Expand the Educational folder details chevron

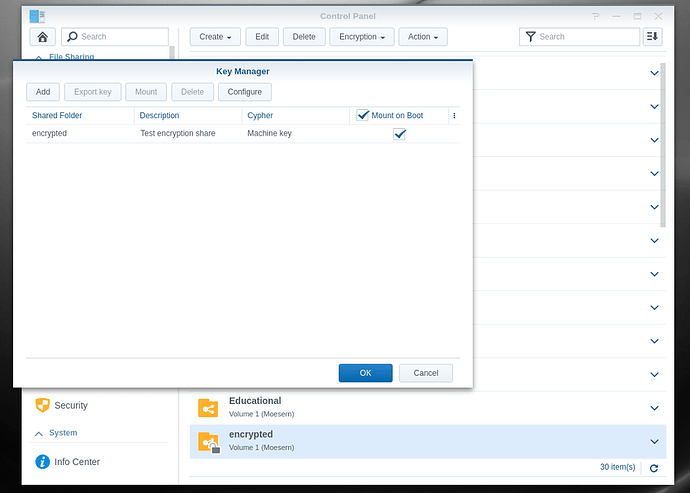tap(654, 408)
